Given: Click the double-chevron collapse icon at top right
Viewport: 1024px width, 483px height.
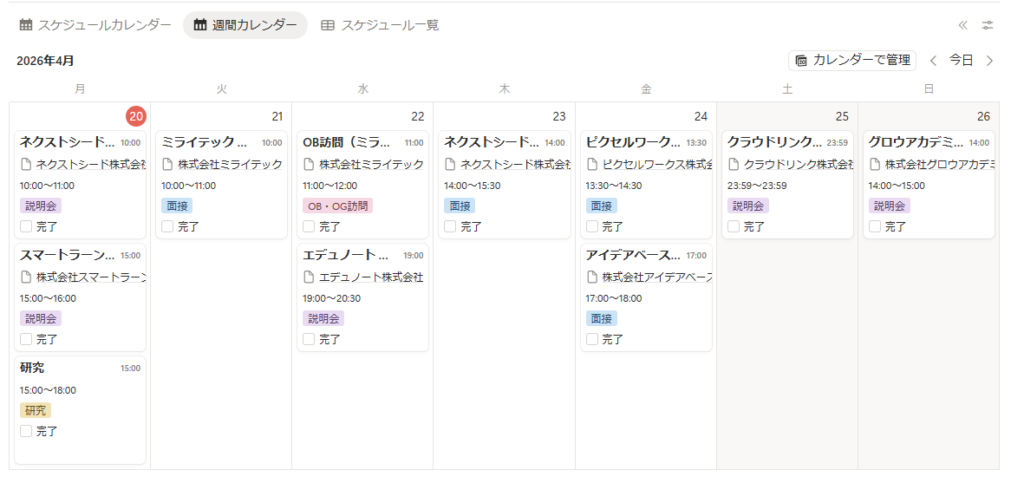Looking at the screenshot, I should 962,25.
